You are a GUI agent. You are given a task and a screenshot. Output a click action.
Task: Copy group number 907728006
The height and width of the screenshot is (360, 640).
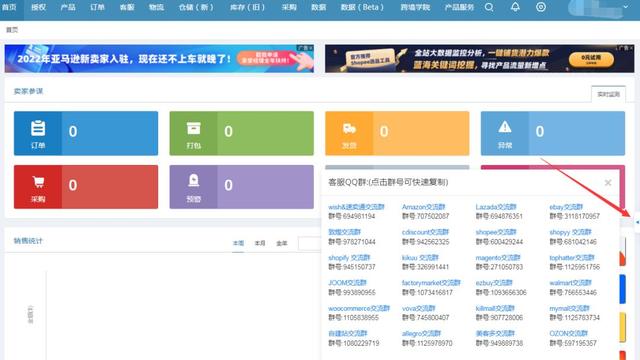[x=499, y=318]
